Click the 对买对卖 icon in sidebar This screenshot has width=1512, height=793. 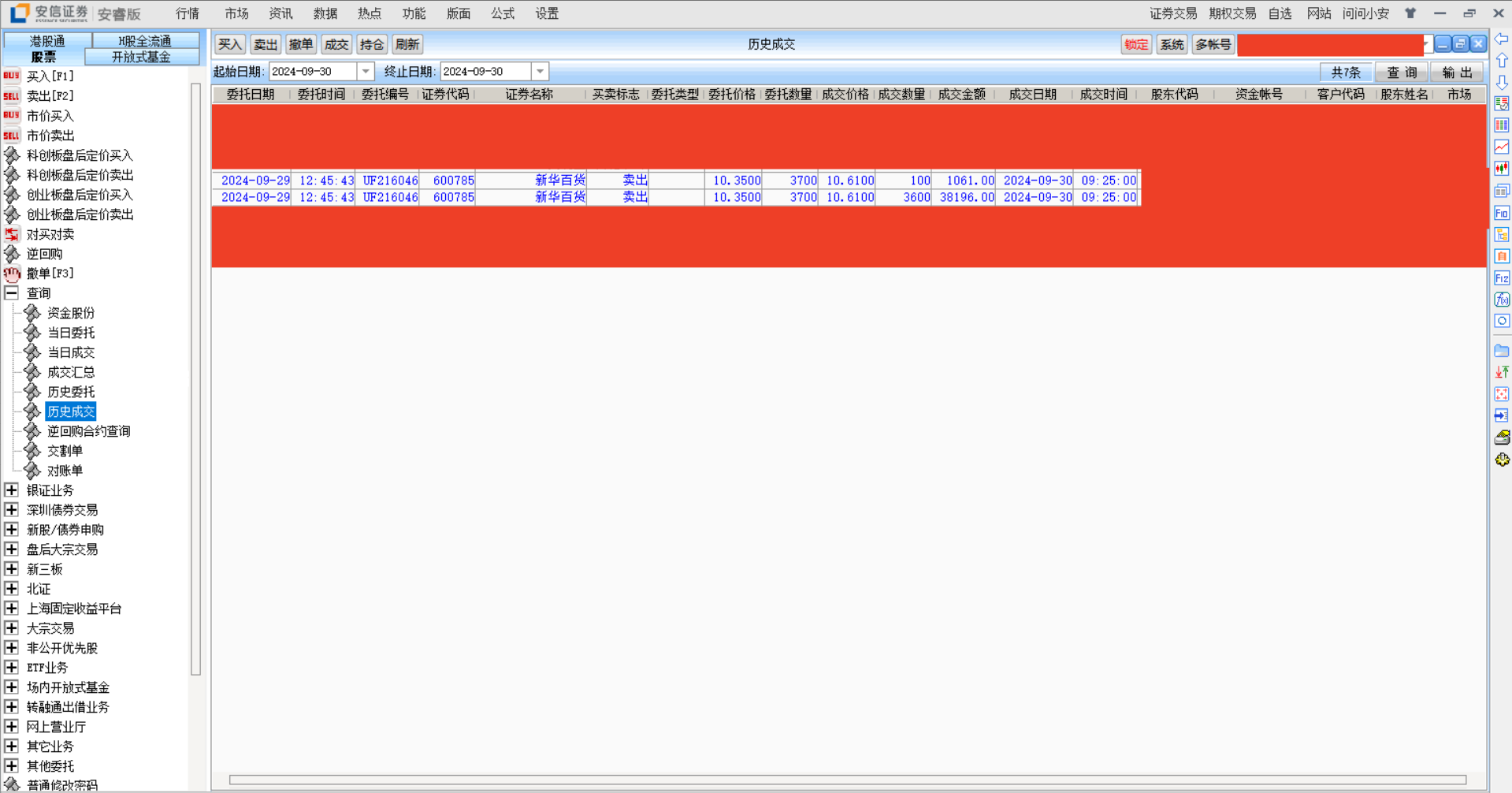tap(11, 234)
